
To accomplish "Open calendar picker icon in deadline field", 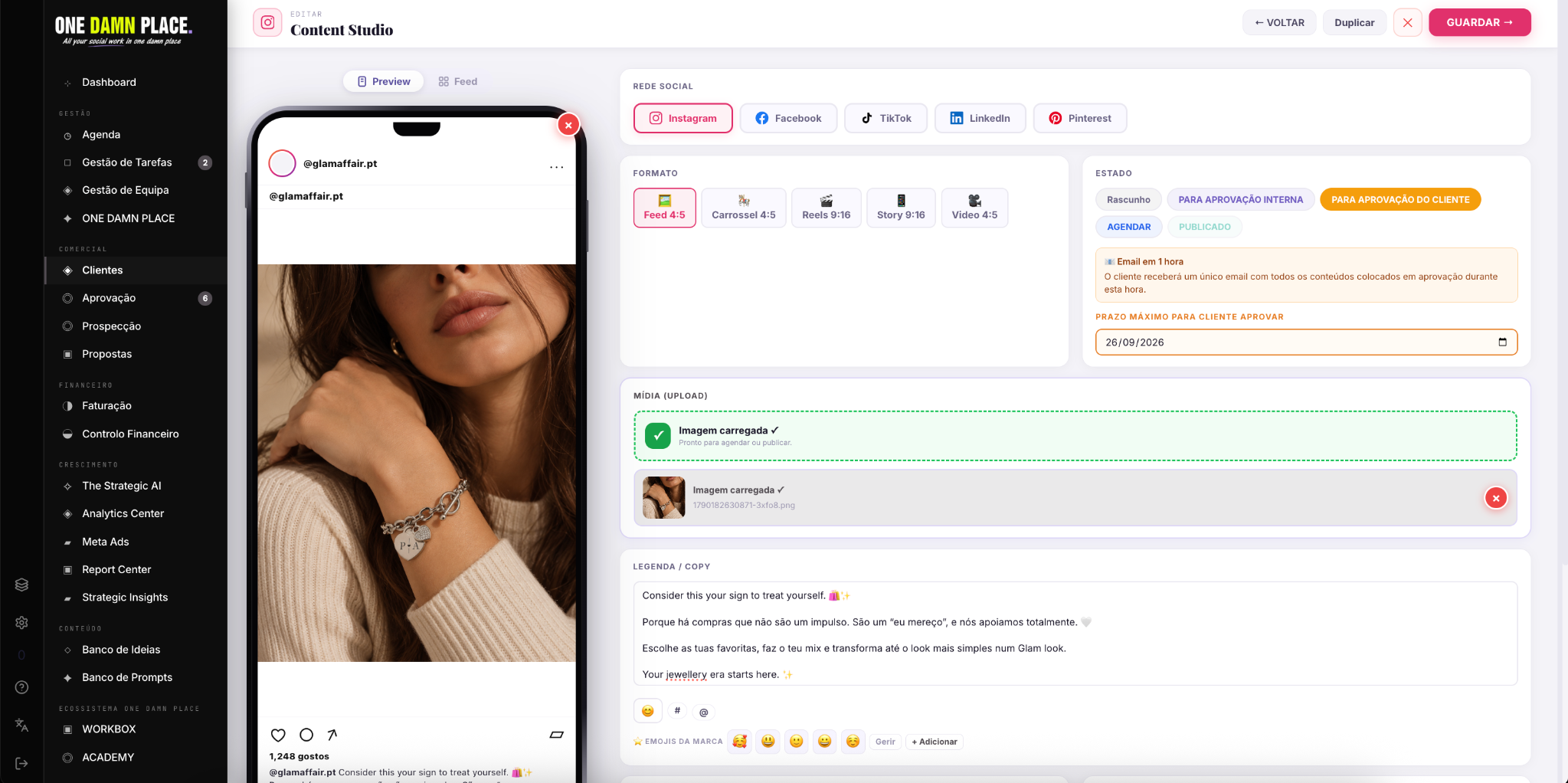I will tap(1502, 342).
